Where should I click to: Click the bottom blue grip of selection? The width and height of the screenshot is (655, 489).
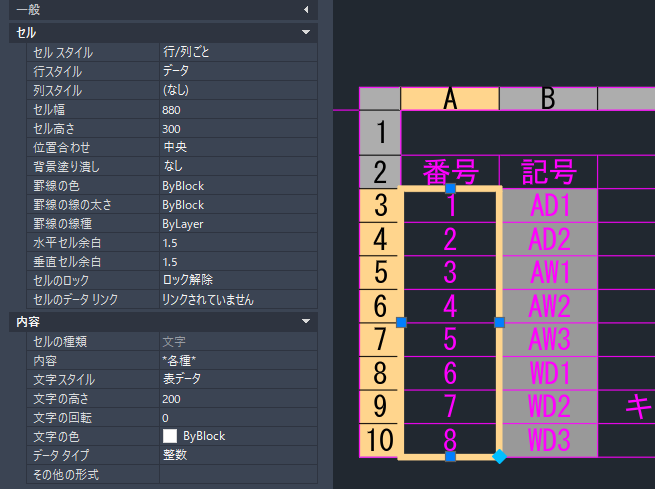click(x=450, y=456)
